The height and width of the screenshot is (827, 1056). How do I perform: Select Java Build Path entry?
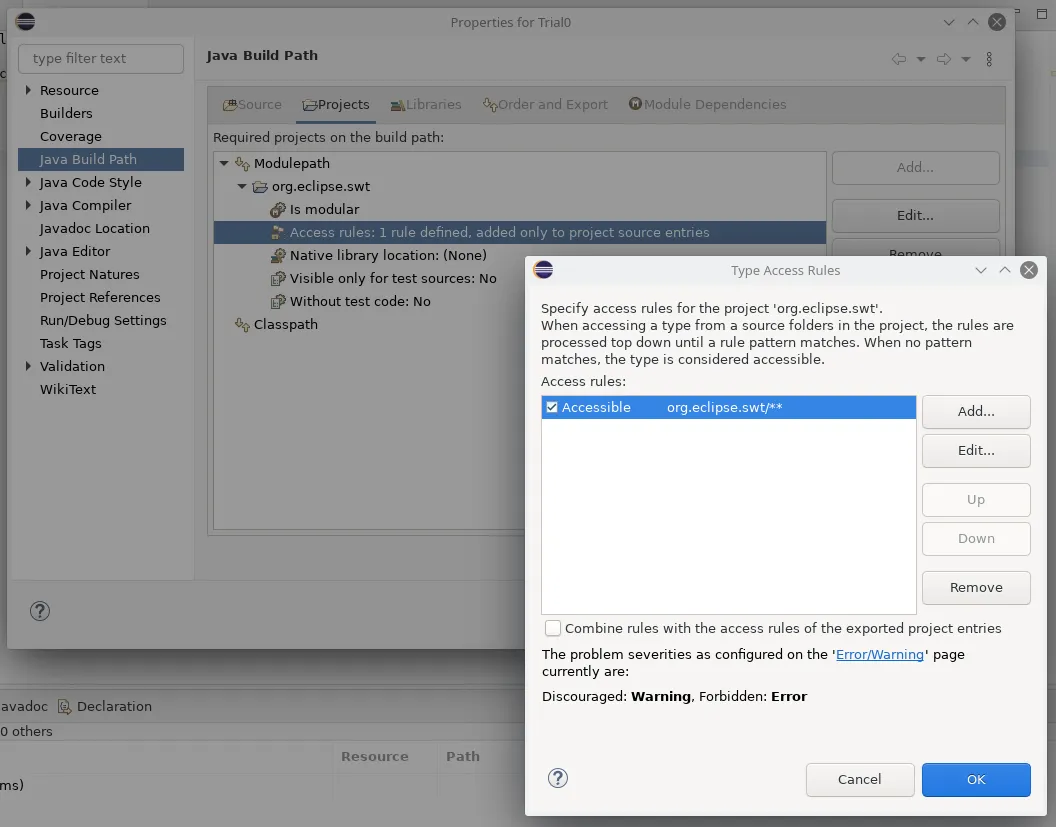click(x=101, y=160)
